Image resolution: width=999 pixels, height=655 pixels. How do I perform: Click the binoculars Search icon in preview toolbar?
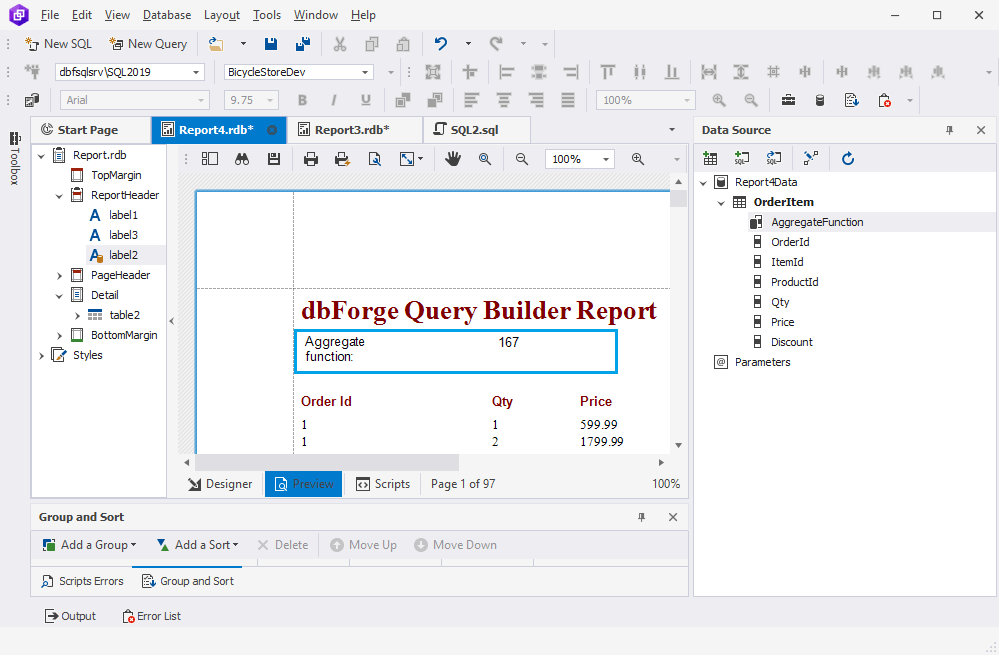[x=242, y=159]
